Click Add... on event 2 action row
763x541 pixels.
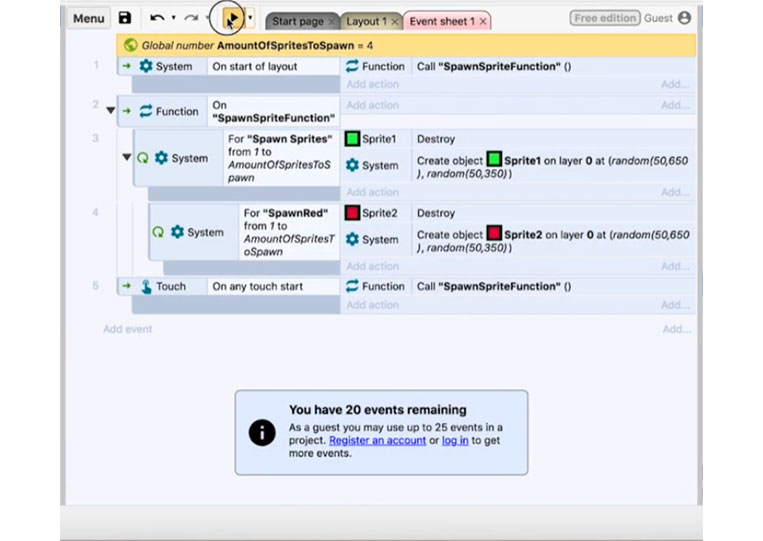tap(675, 105)
